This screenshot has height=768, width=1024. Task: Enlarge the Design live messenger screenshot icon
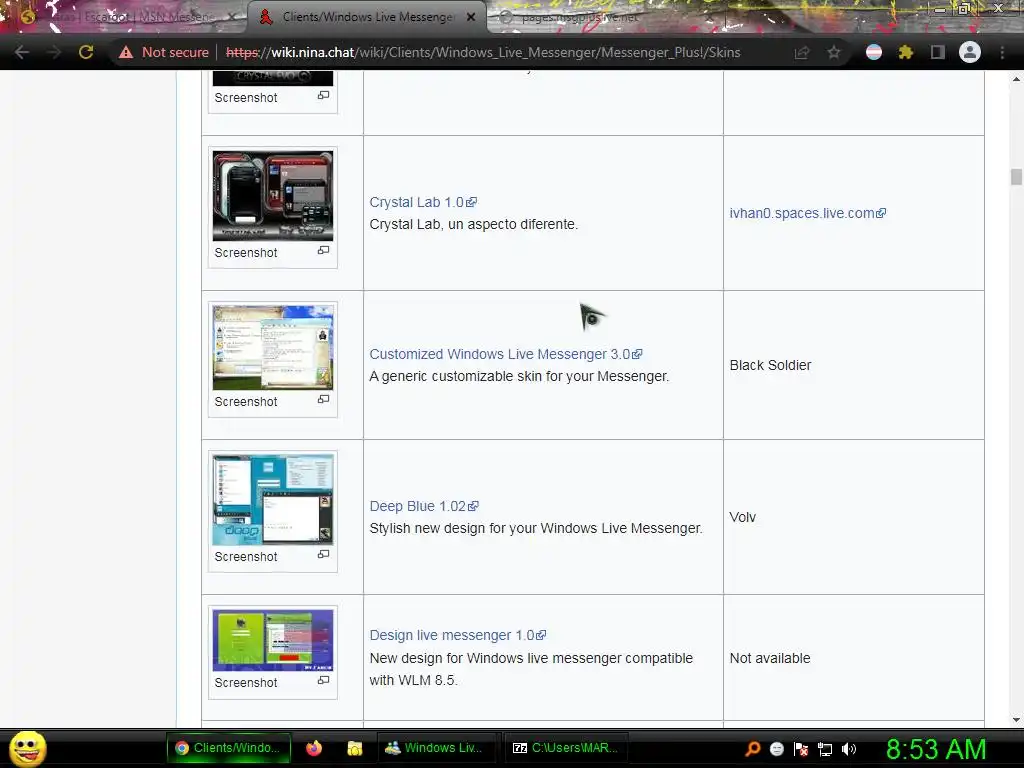coord(323,680)
